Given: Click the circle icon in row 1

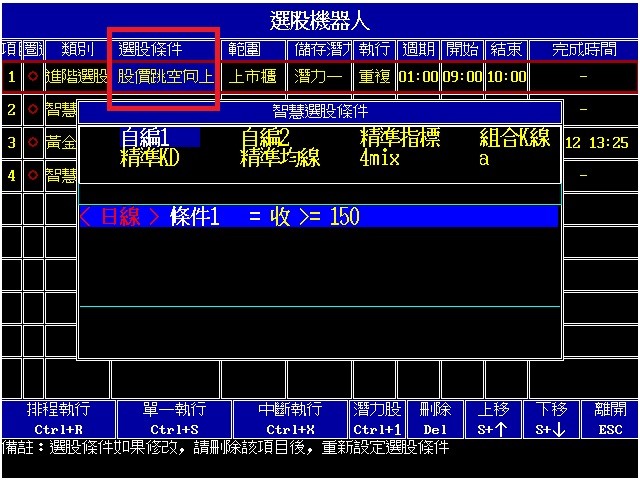Looking at the screenshot, I should [x=33, y=76].
